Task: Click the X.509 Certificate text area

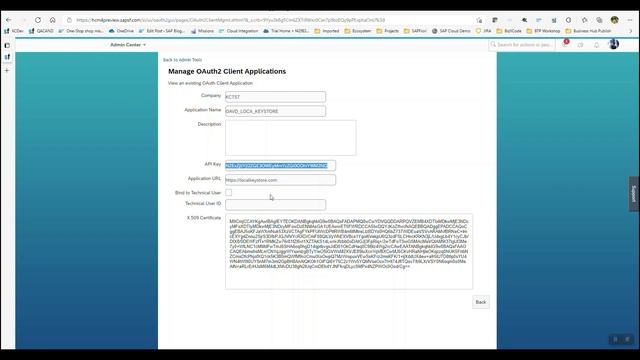Action: click(349, 251)
